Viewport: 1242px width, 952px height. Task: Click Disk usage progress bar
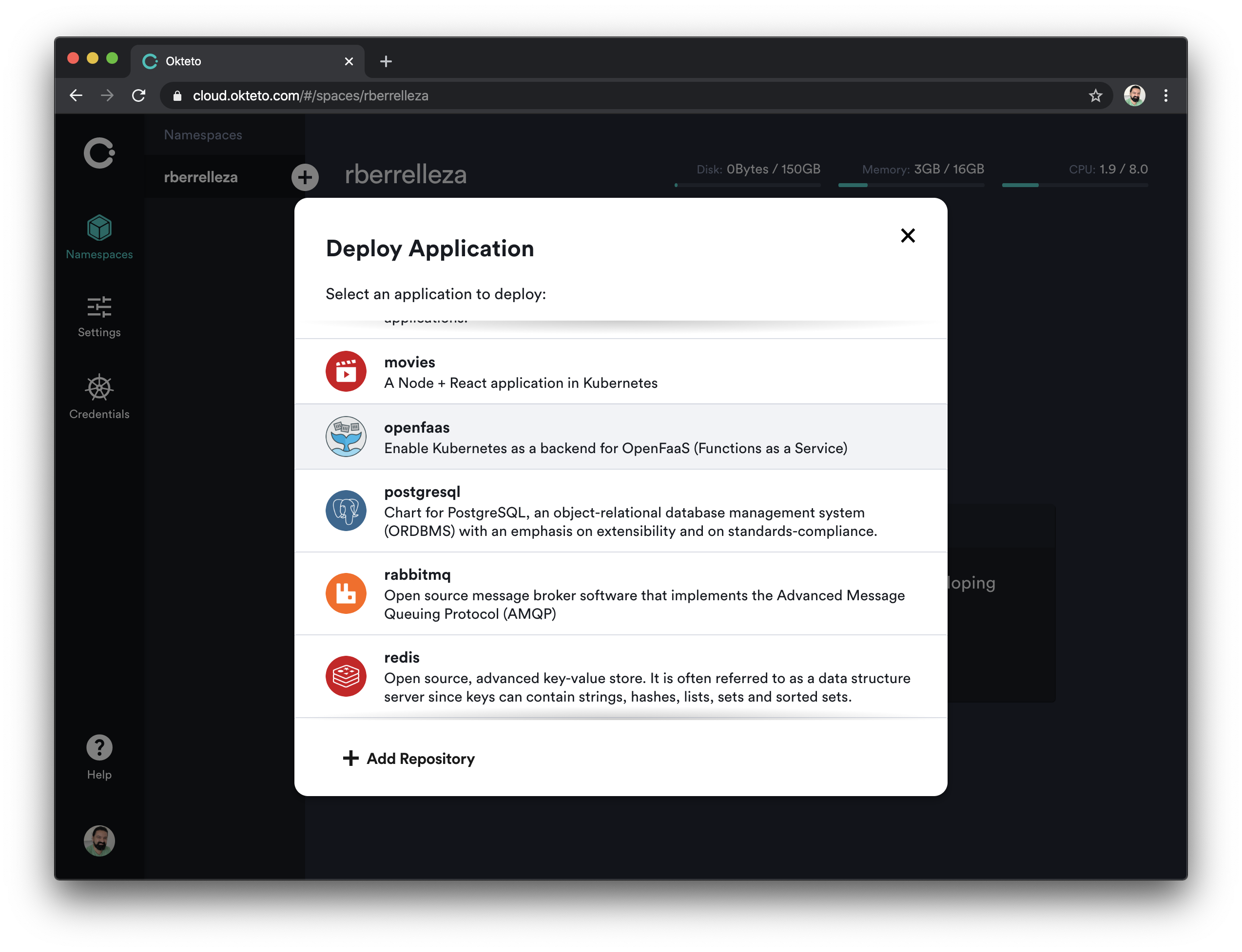point(747,185)
